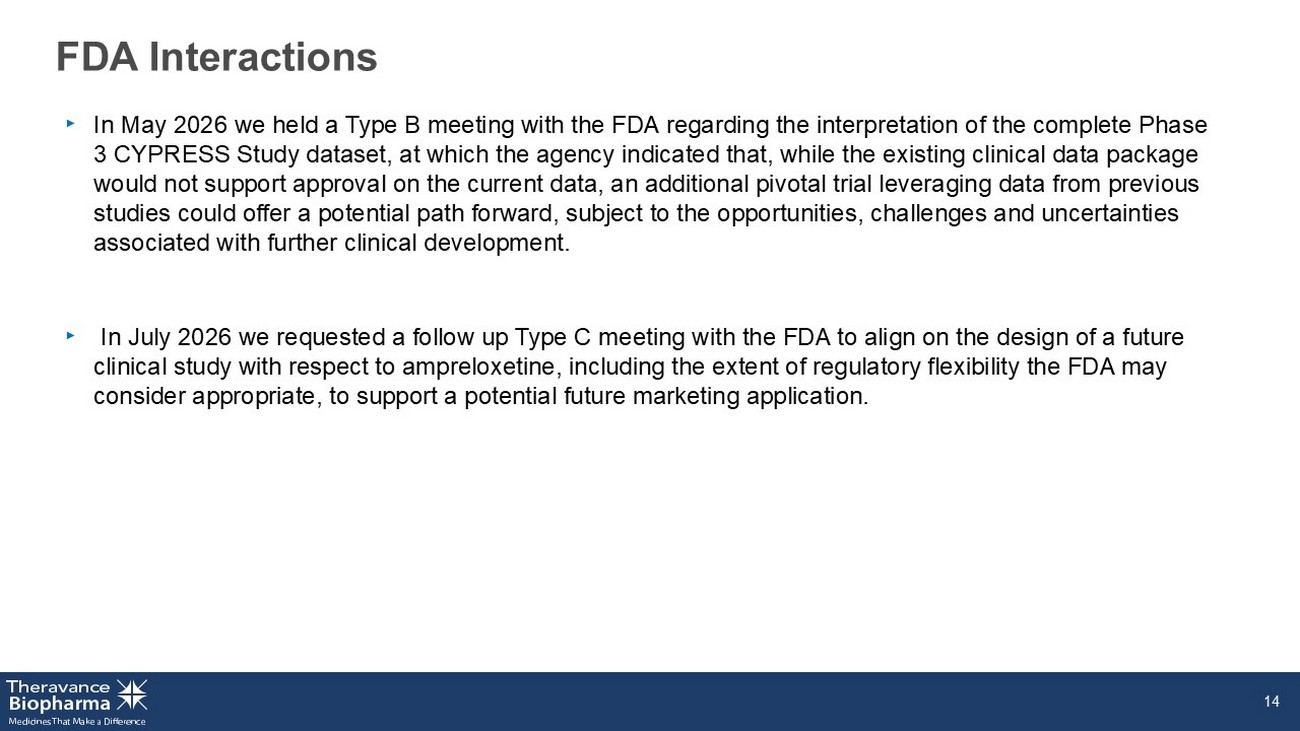1300x731 pixels.
Task: Click the 'Biopharma' text in the footer logo
Action: (x=60, y=704)
